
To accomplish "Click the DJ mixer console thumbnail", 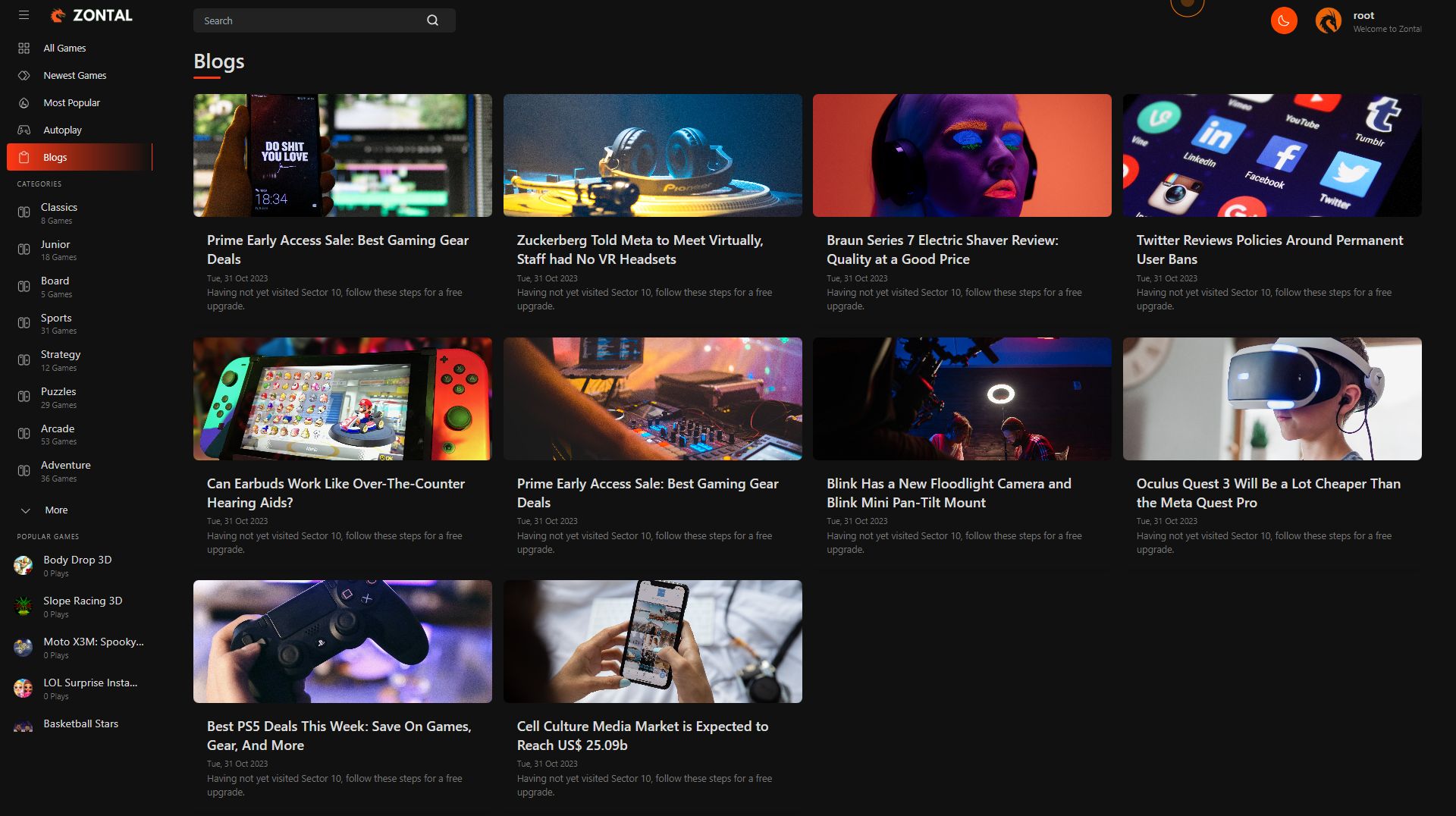I will [x=653, y=399].
